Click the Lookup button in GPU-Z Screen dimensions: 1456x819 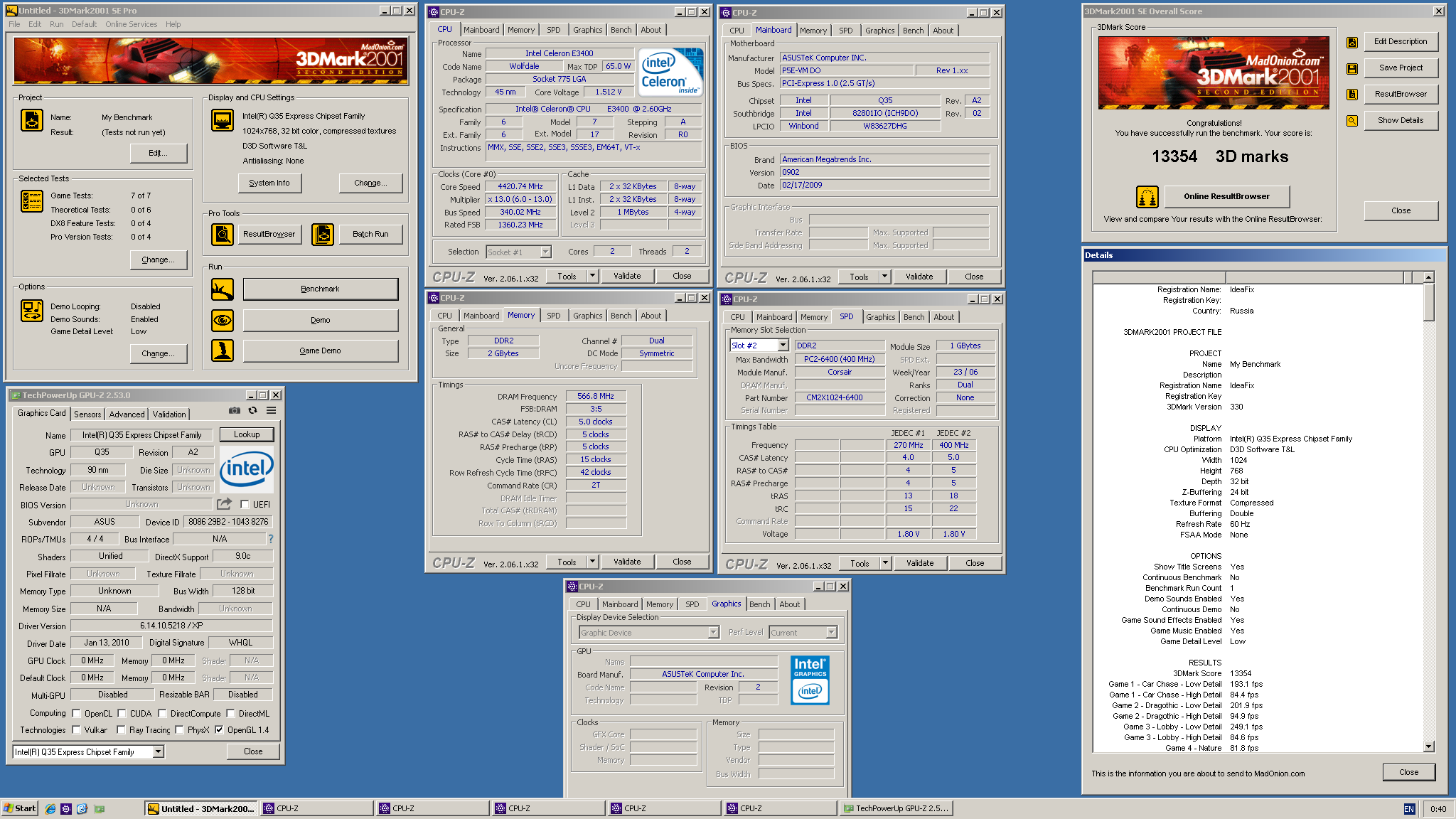point(247,434)
